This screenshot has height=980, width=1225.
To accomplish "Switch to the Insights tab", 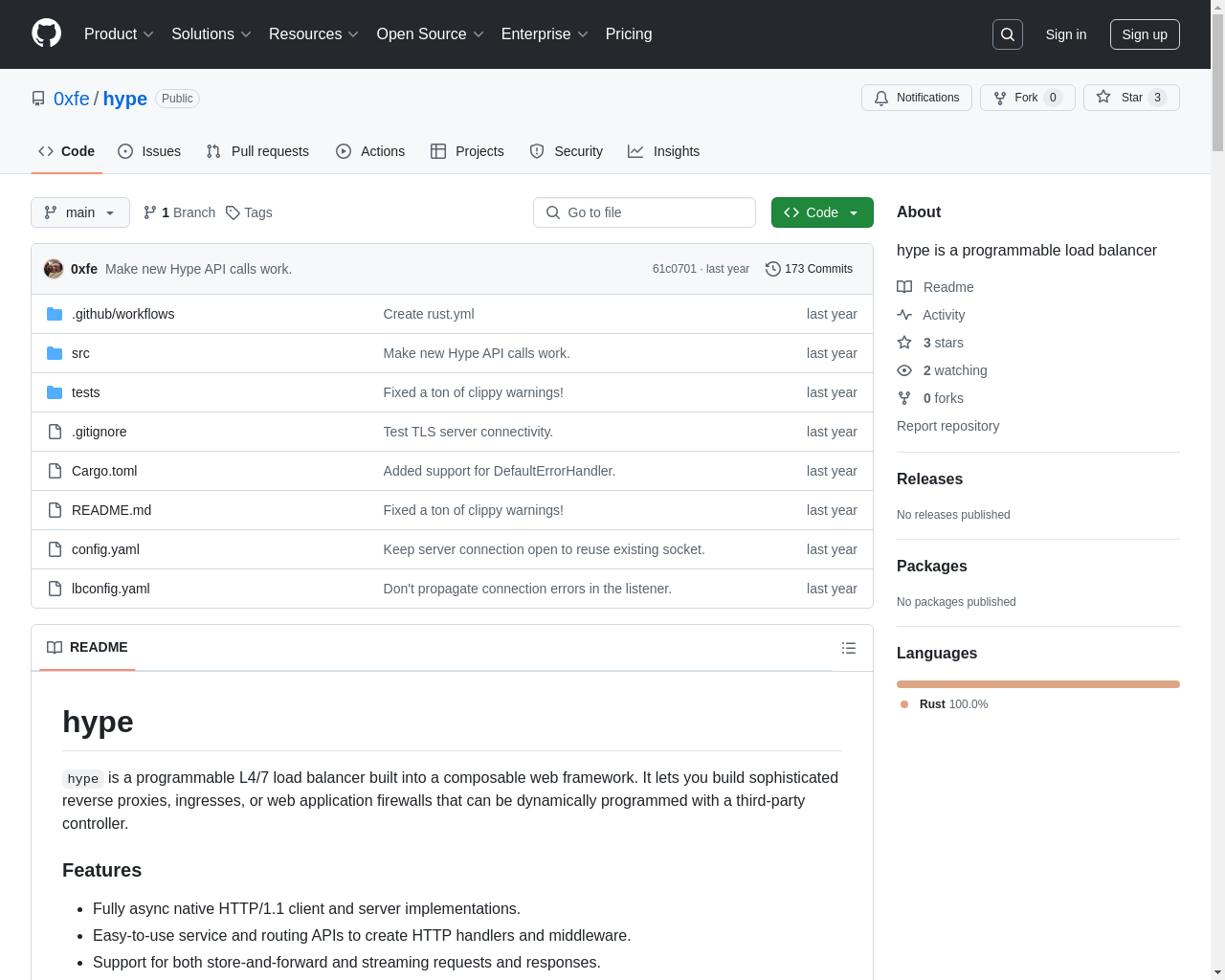I will pyautogui.click(x=664, y=151).
